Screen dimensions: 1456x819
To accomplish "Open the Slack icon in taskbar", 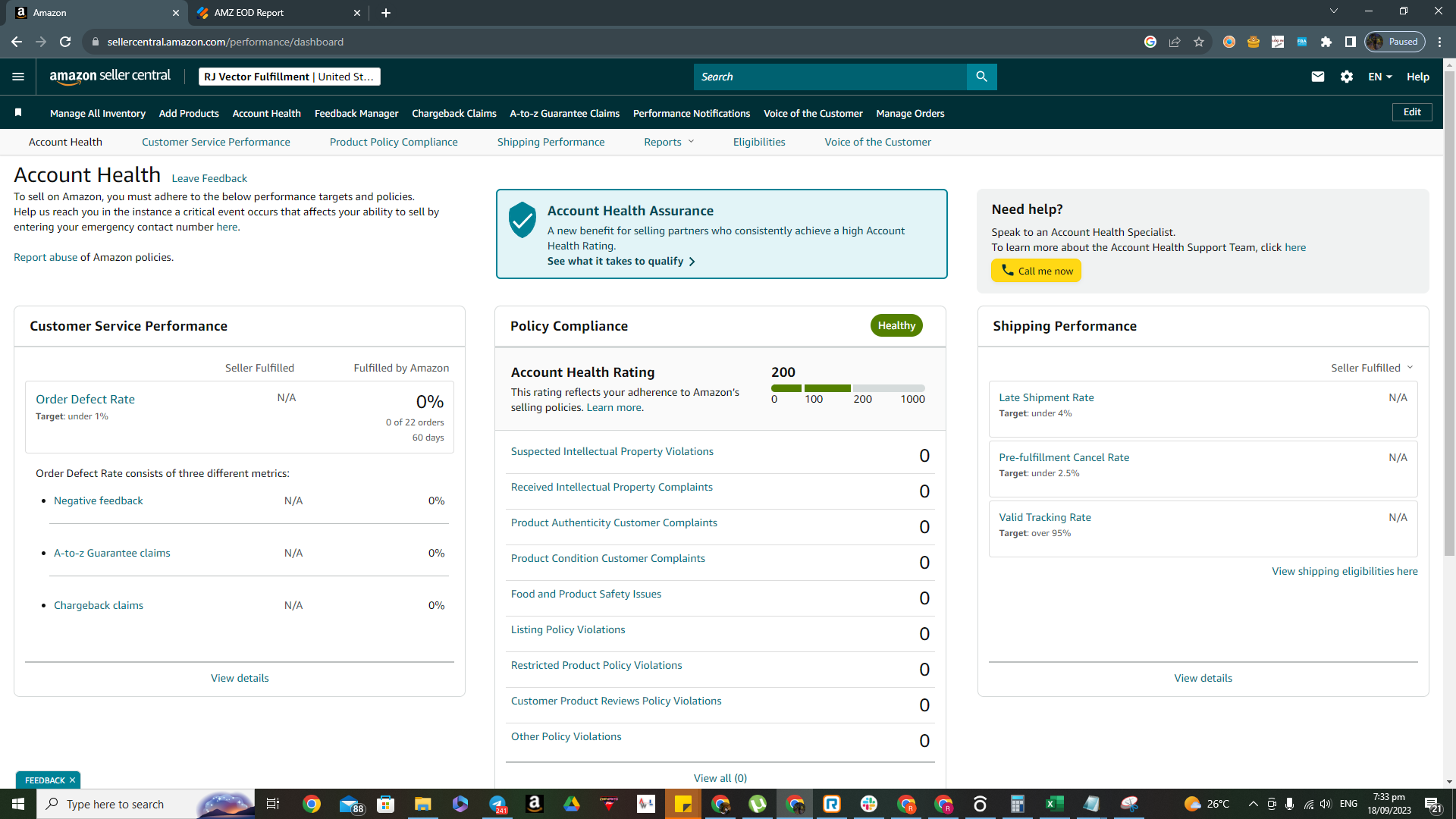I will tap(869, 804).
